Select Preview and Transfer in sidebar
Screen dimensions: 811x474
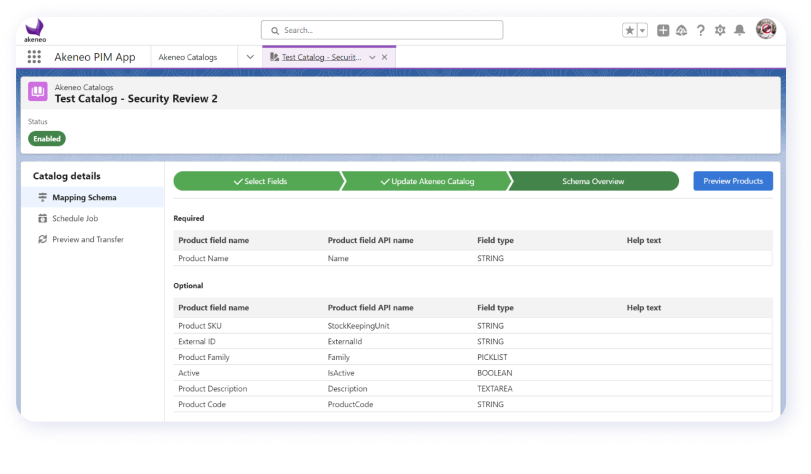coord(88,239)
